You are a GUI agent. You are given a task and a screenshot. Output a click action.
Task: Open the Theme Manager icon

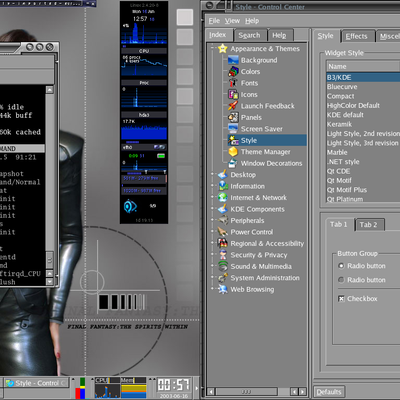pyautogui.click(x=233, y=152)
